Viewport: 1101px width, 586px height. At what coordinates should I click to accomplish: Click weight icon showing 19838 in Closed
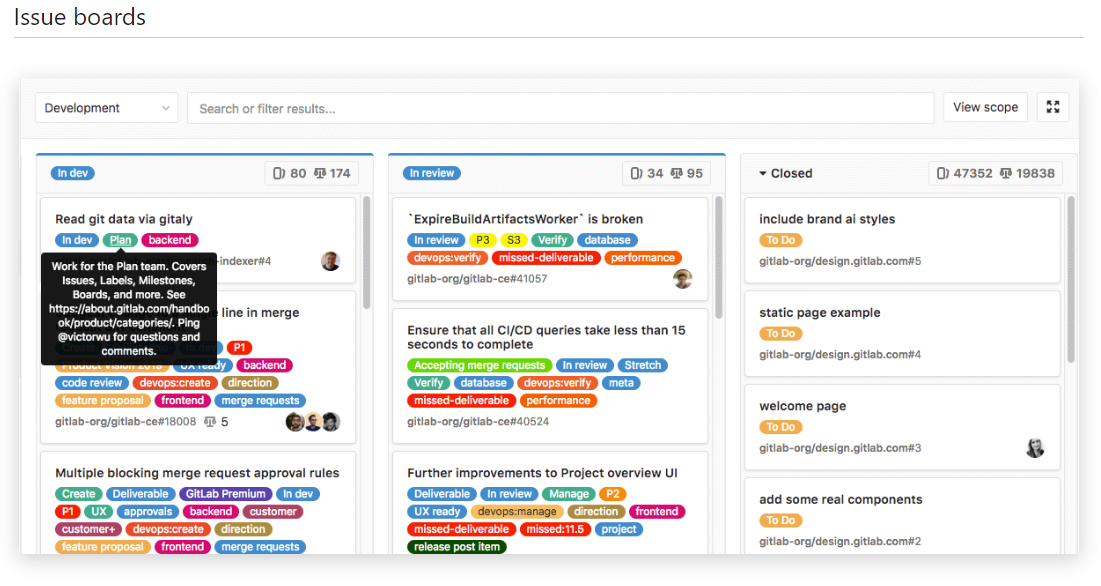click(1006, 173)
